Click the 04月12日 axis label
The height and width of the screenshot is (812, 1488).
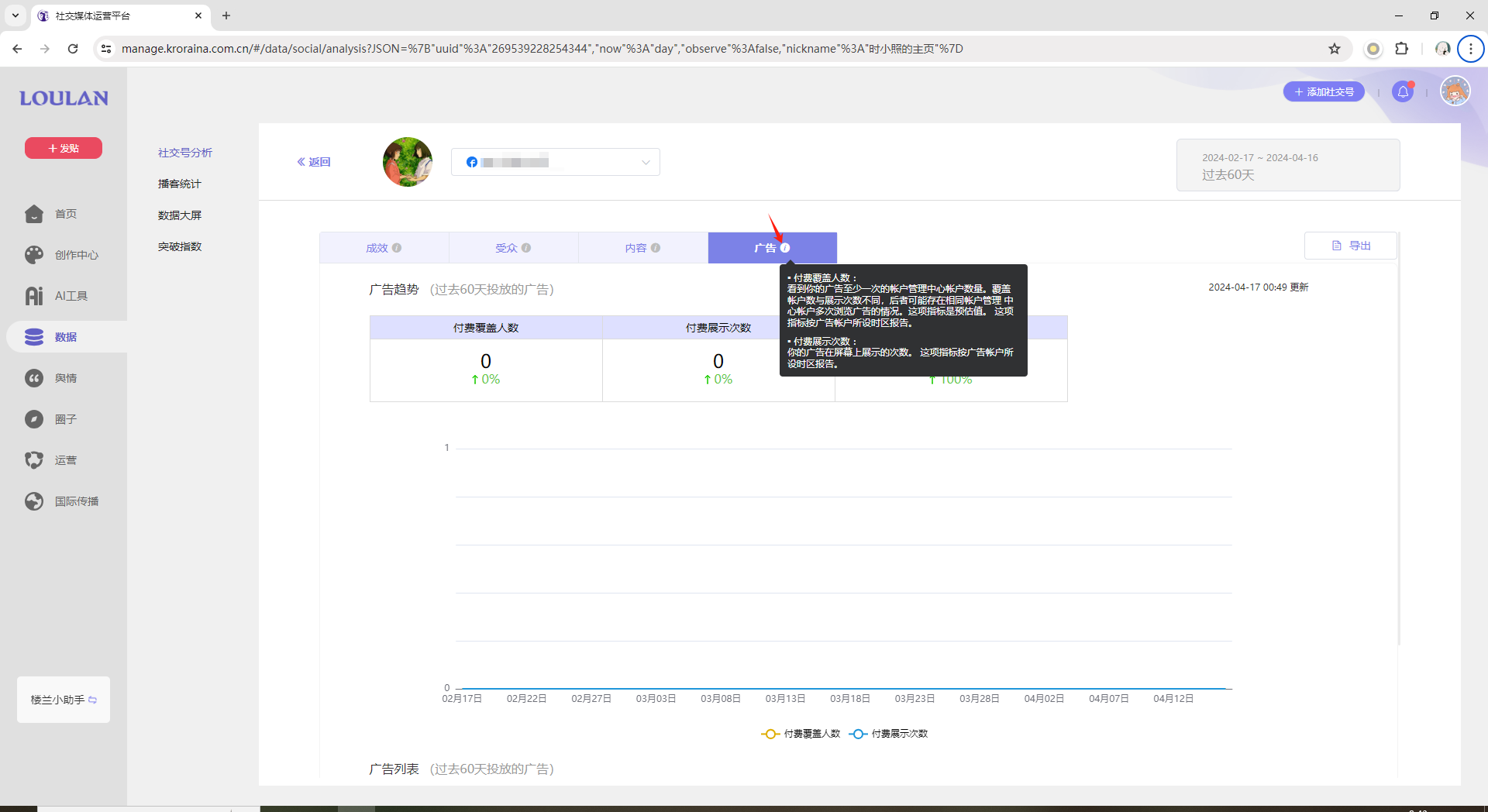point(1173,699)
